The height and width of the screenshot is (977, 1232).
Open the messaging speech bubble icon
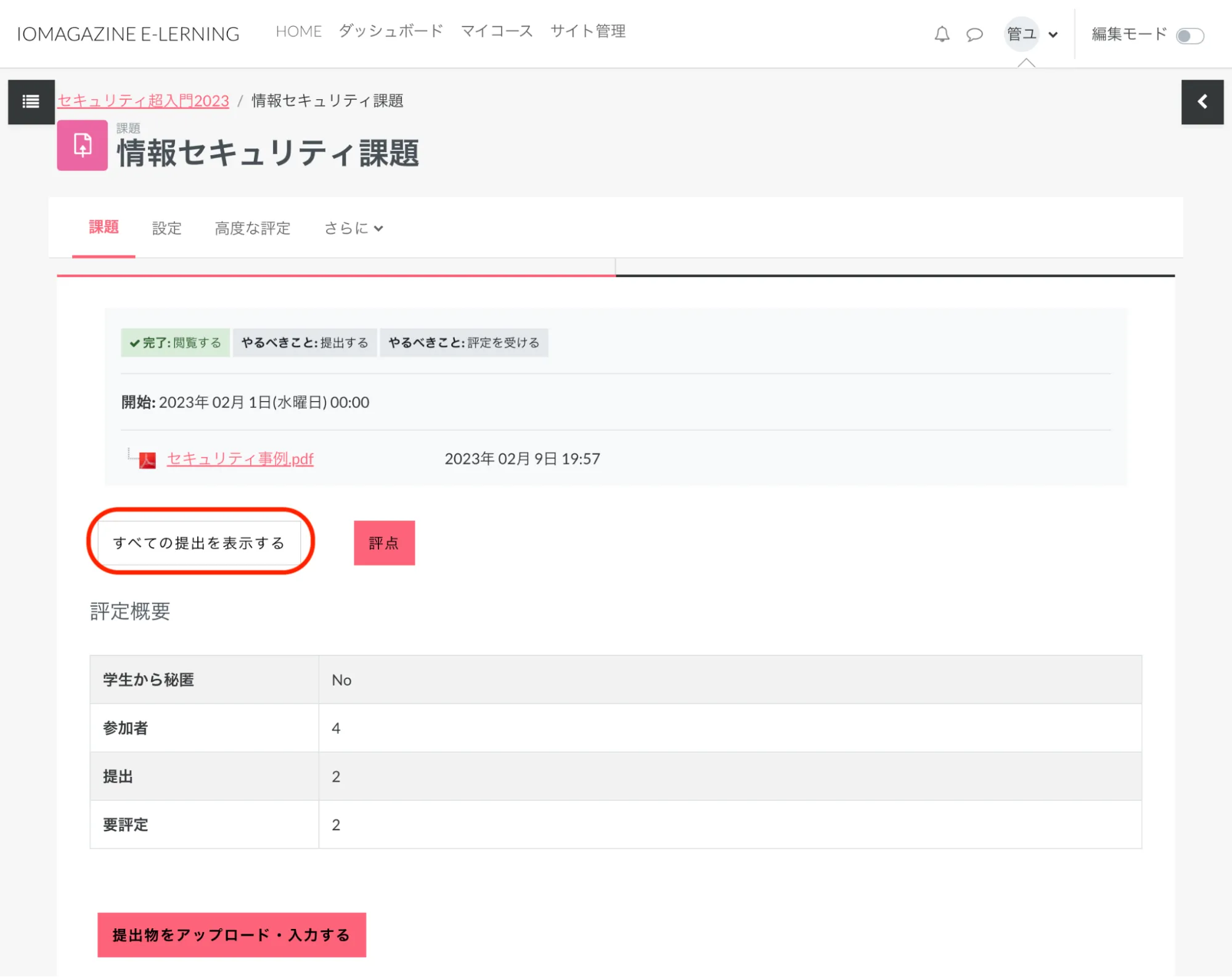click(x=974, y=34)
